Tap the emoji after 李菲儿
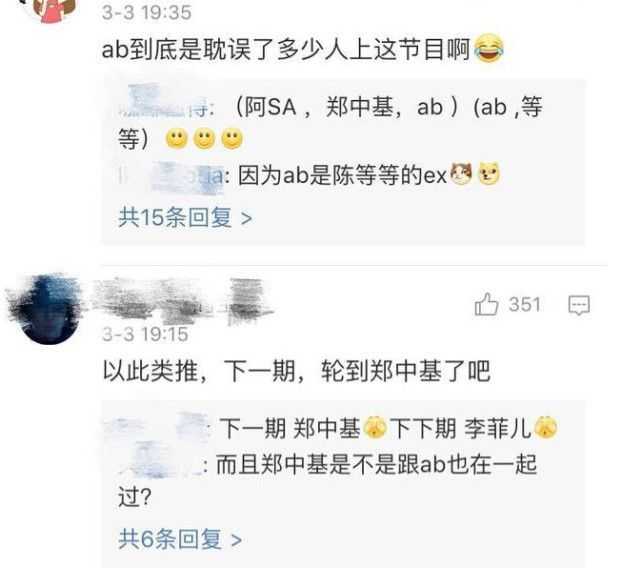This screenshot has height=568, width=641. 545,427
